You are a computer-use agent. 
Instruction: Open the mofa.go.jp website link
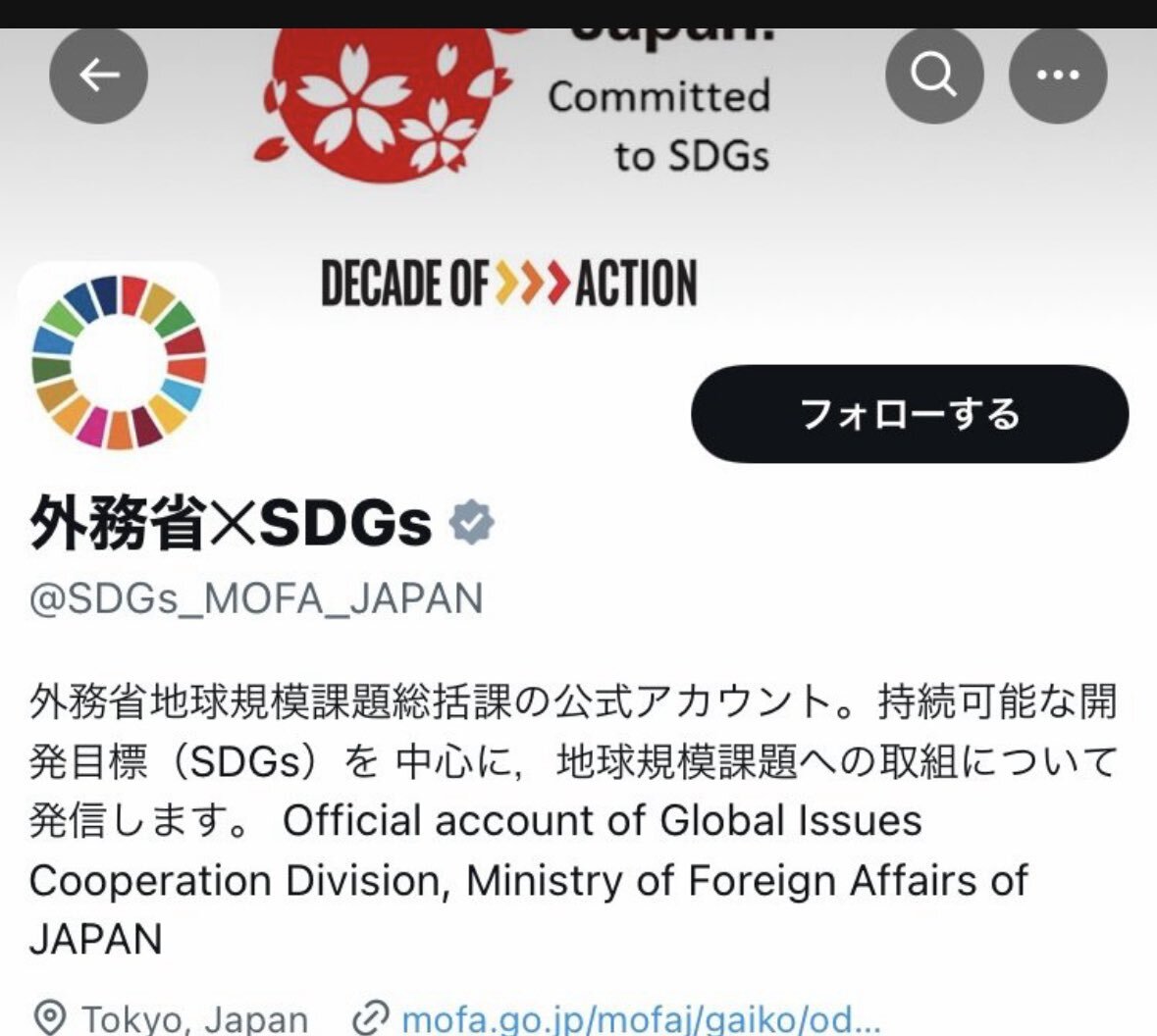click(x=641, y=1019)
